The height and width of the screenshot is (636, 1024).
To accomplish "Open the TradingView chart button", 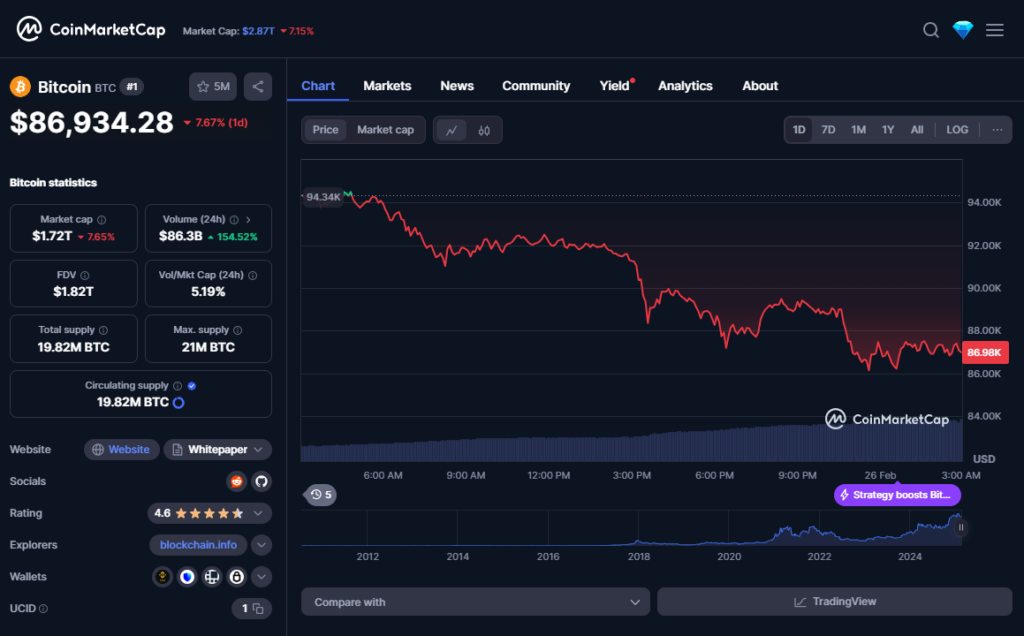I will click(835, 602).
